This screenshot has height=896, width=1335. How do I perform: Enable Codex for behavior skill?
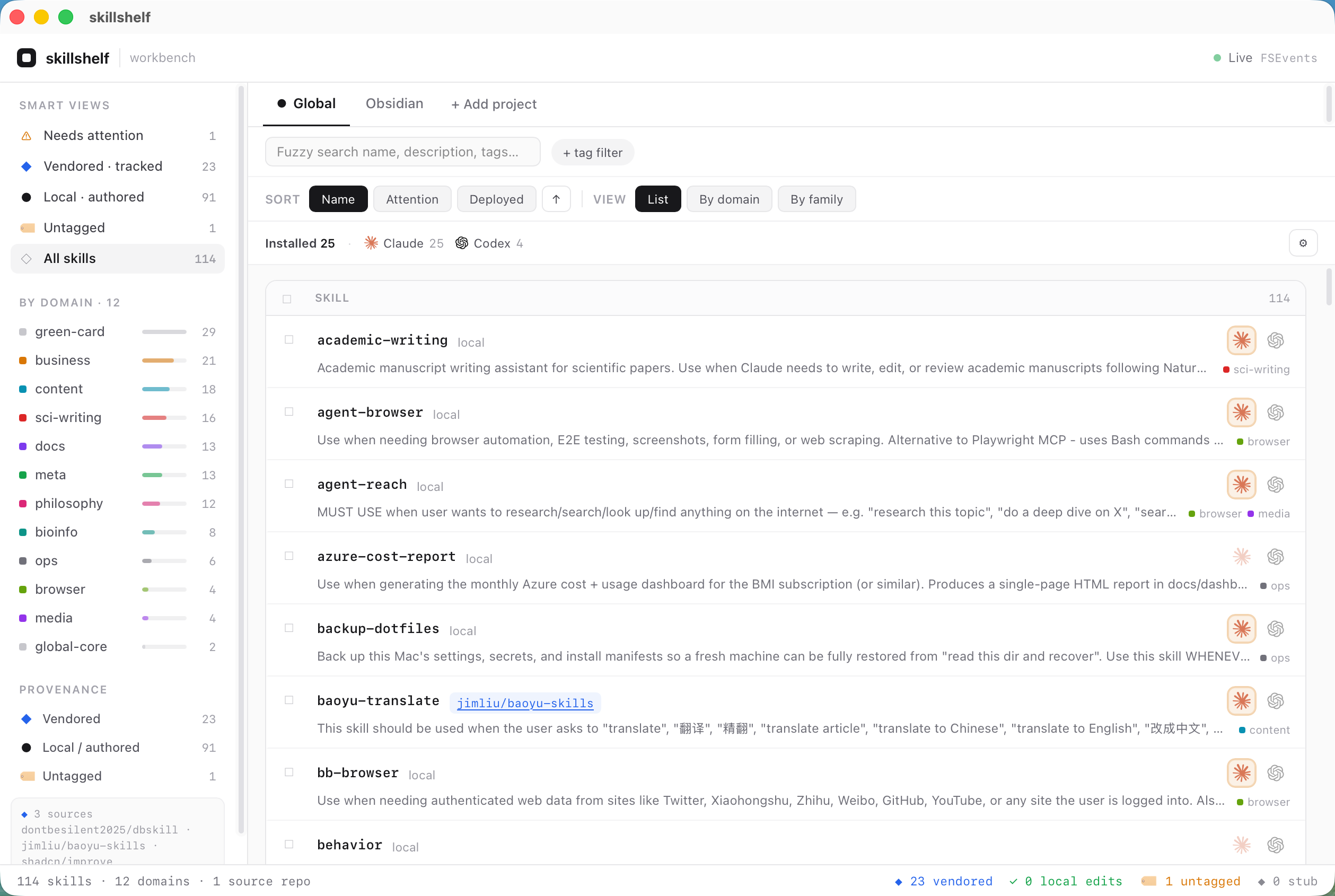pos(1276,845)
